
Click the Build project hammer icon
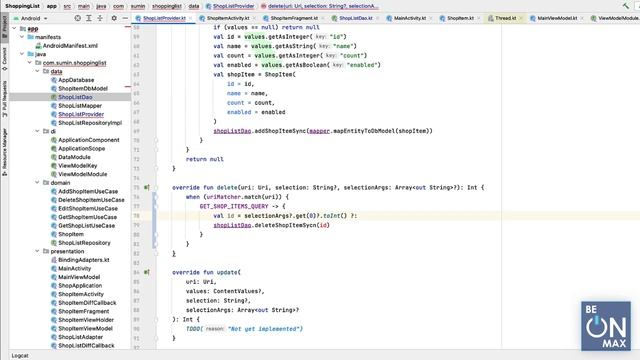pyautogui.click(x=626, y=6)
